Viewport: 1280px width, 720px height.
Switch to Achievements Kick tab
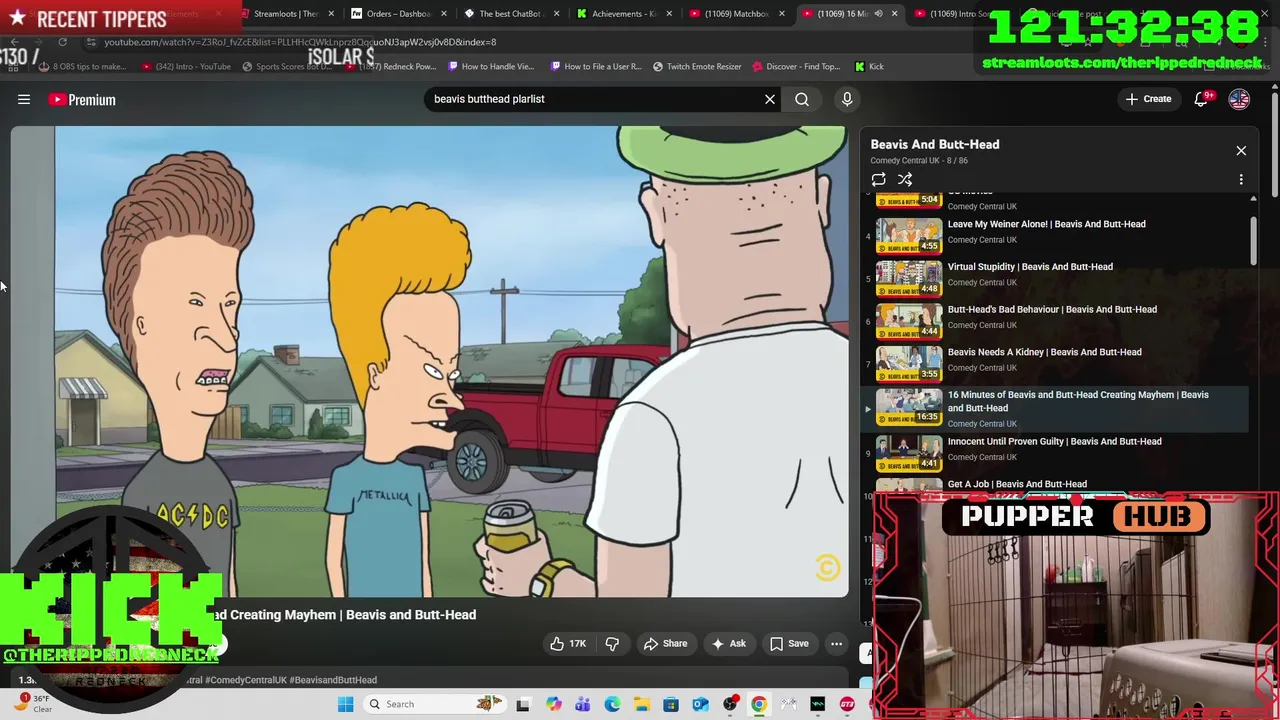(623, 14)
